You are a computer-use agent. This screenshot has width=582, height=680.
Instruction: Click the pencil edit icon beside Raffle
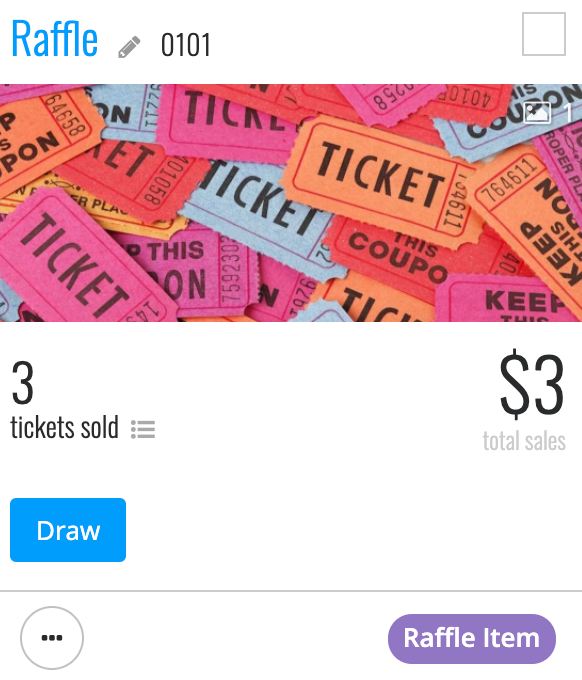click(129, 47)
